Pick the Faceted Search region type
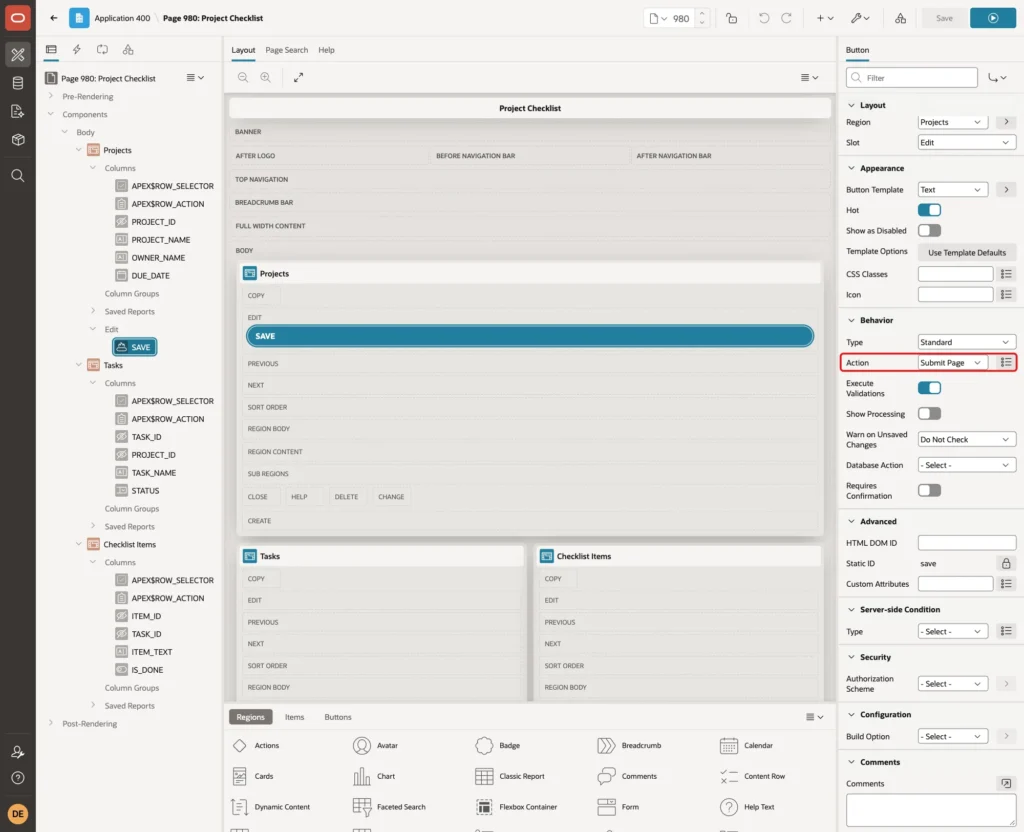The width and height of the screenshot is (1024, 832). point(389,807)
